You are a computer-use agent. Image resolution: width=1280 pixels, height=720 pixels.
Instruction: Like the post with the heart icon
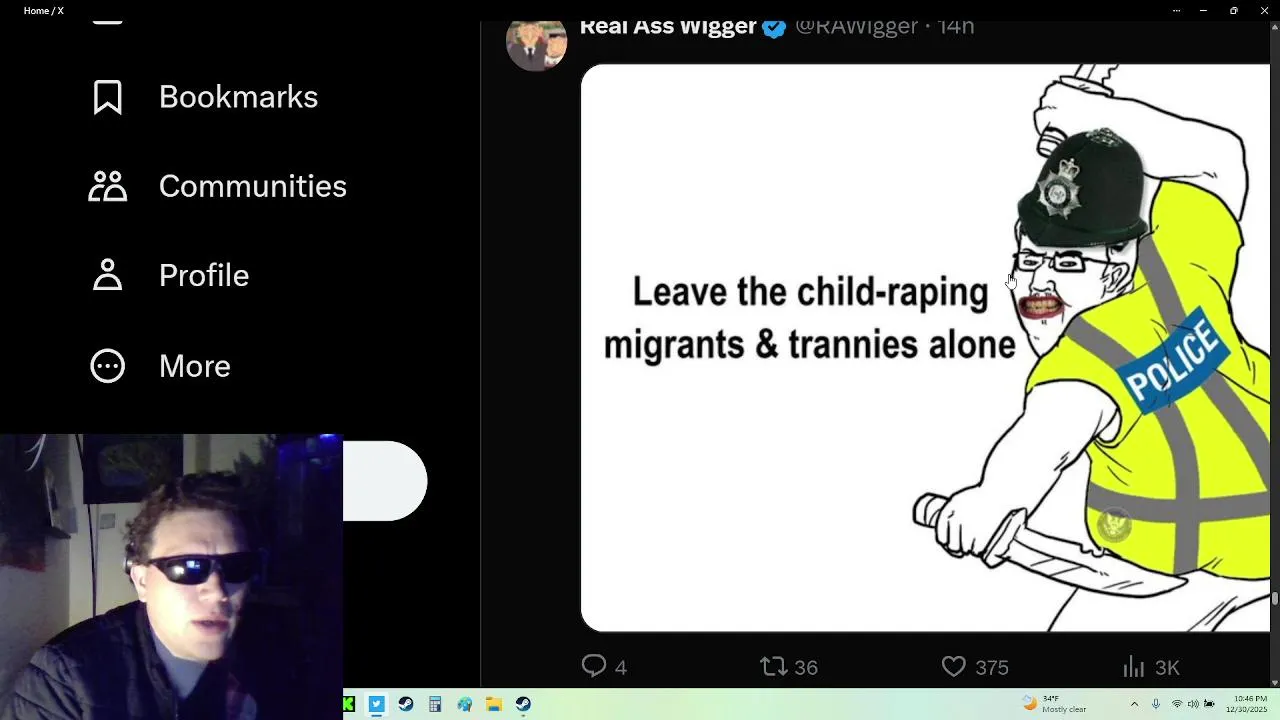click(954, 666)
